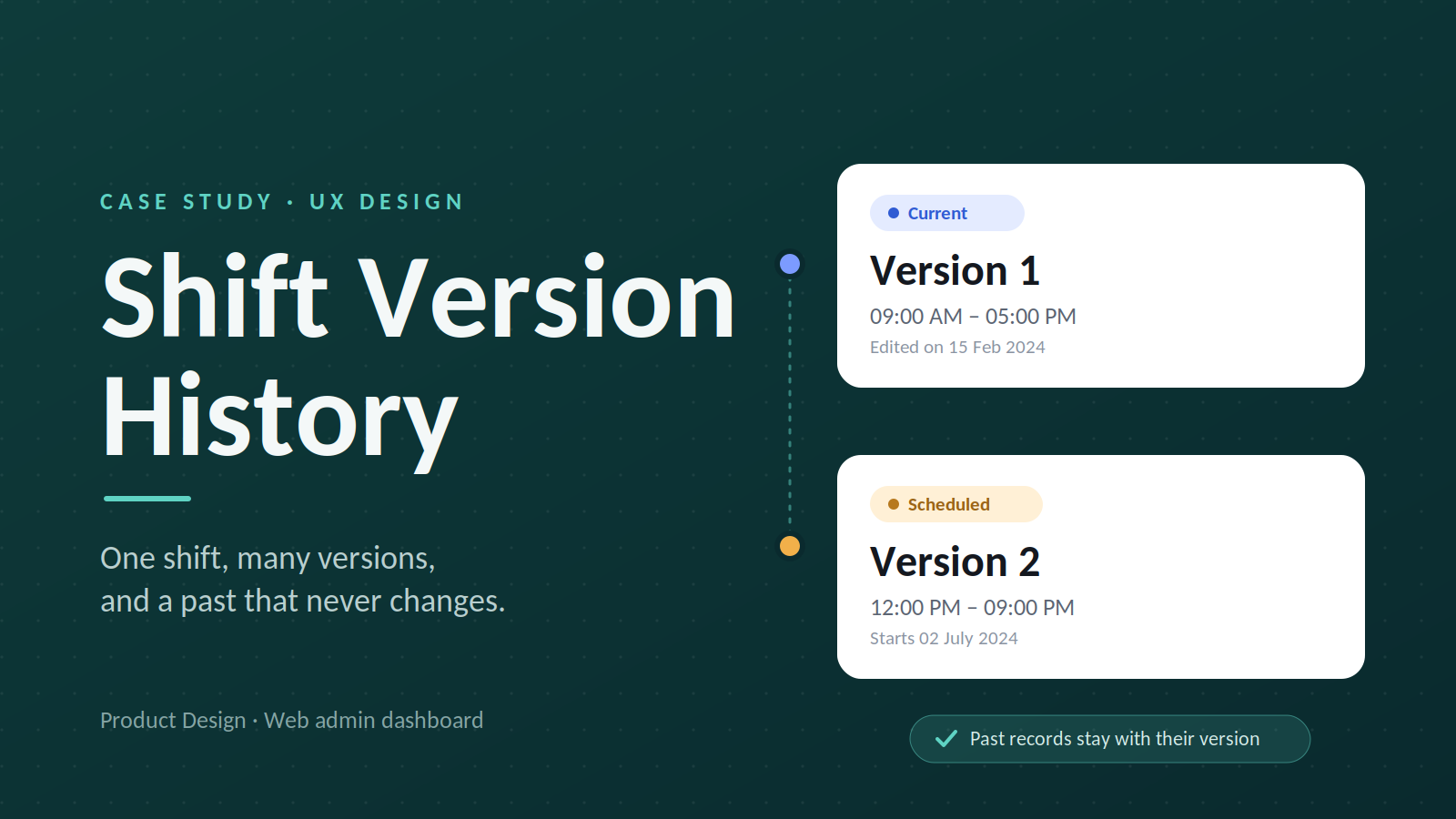Open the Version 2 card heading
Viewport: 1456px width, 819px height.
click(x=955, y=562)
